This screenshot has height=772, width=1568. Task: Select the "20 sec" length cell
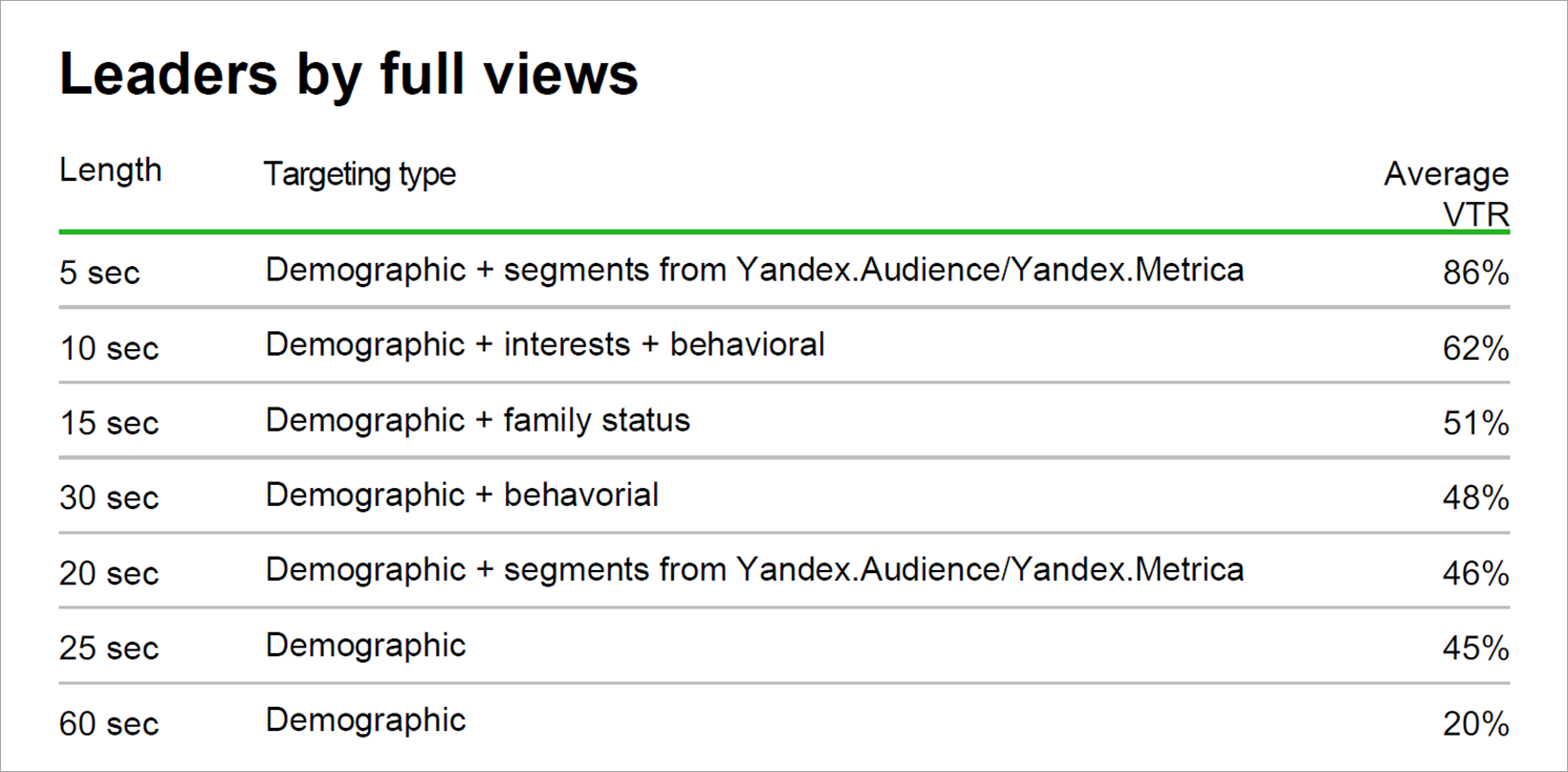point(109,573)
